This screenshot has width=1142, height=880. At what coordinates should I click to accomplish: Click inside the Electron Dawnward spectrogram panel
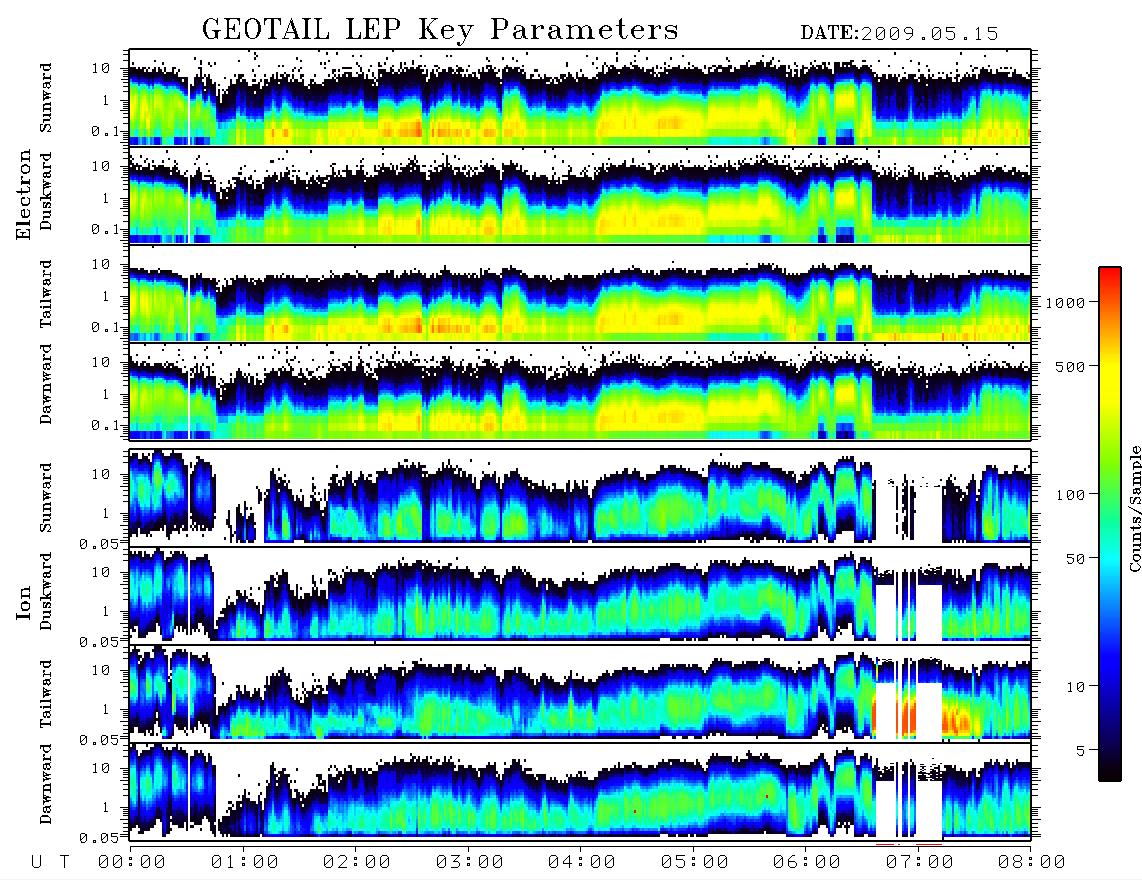click(580, 391)
